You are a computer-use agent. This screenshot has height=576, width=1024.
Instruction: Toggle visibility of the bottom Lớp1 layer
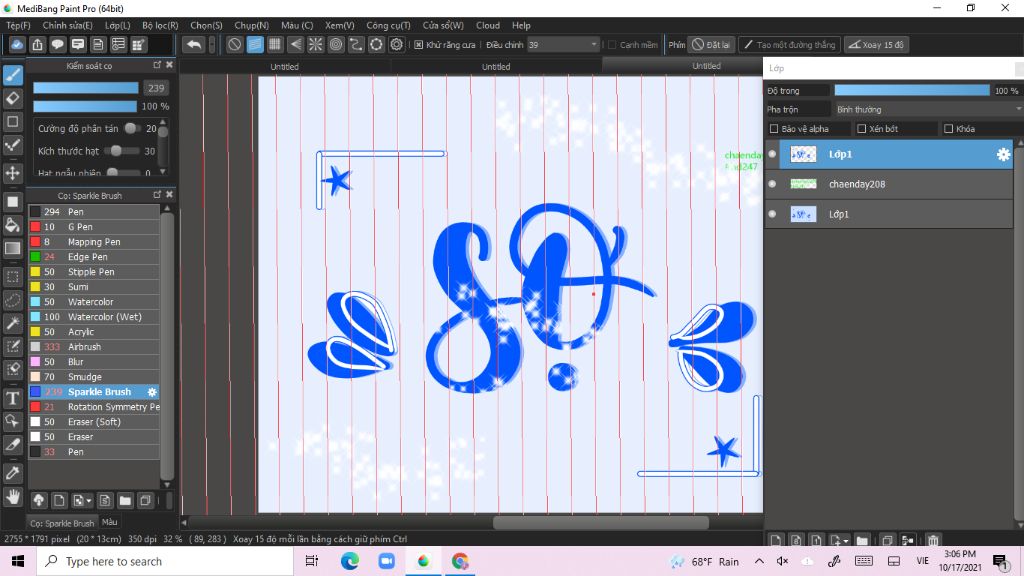coord(773,214)
